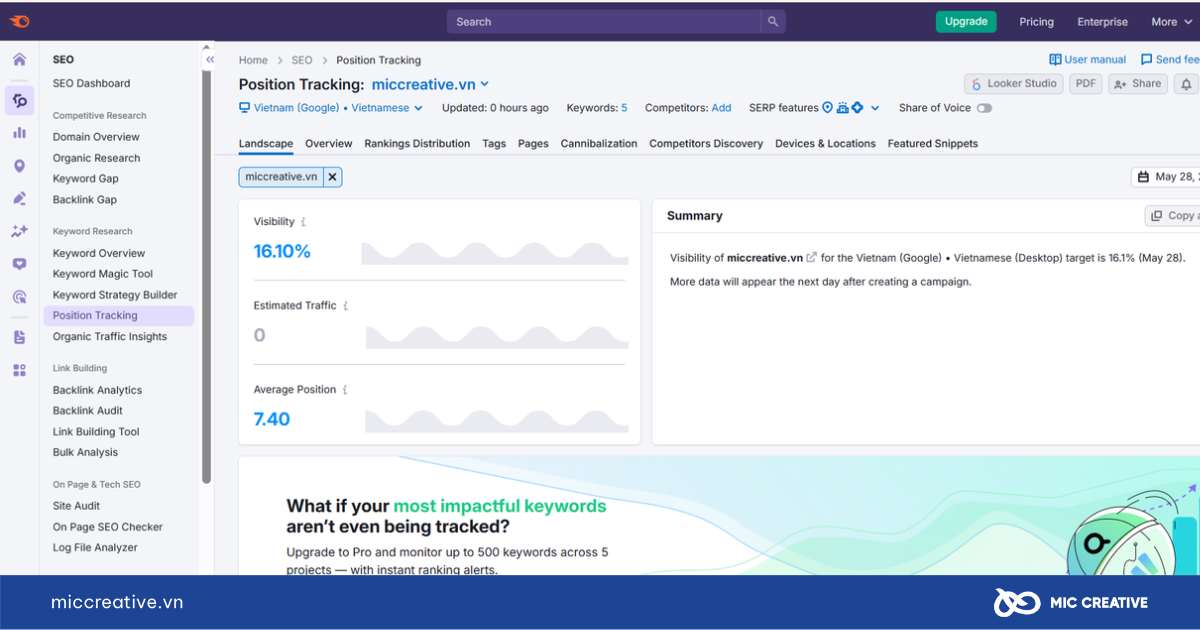Collapse the SEO sidebar with double chevron
The width and height of the screenshot is (1200, 630).
point(210,60)
